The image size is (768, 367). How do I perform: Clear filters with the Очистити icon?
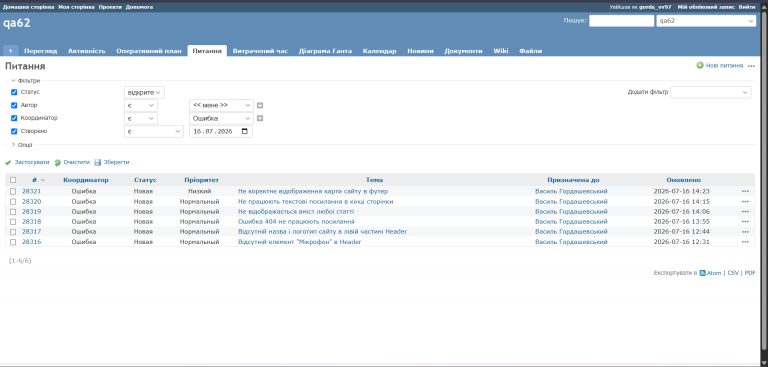coord(57,163)
